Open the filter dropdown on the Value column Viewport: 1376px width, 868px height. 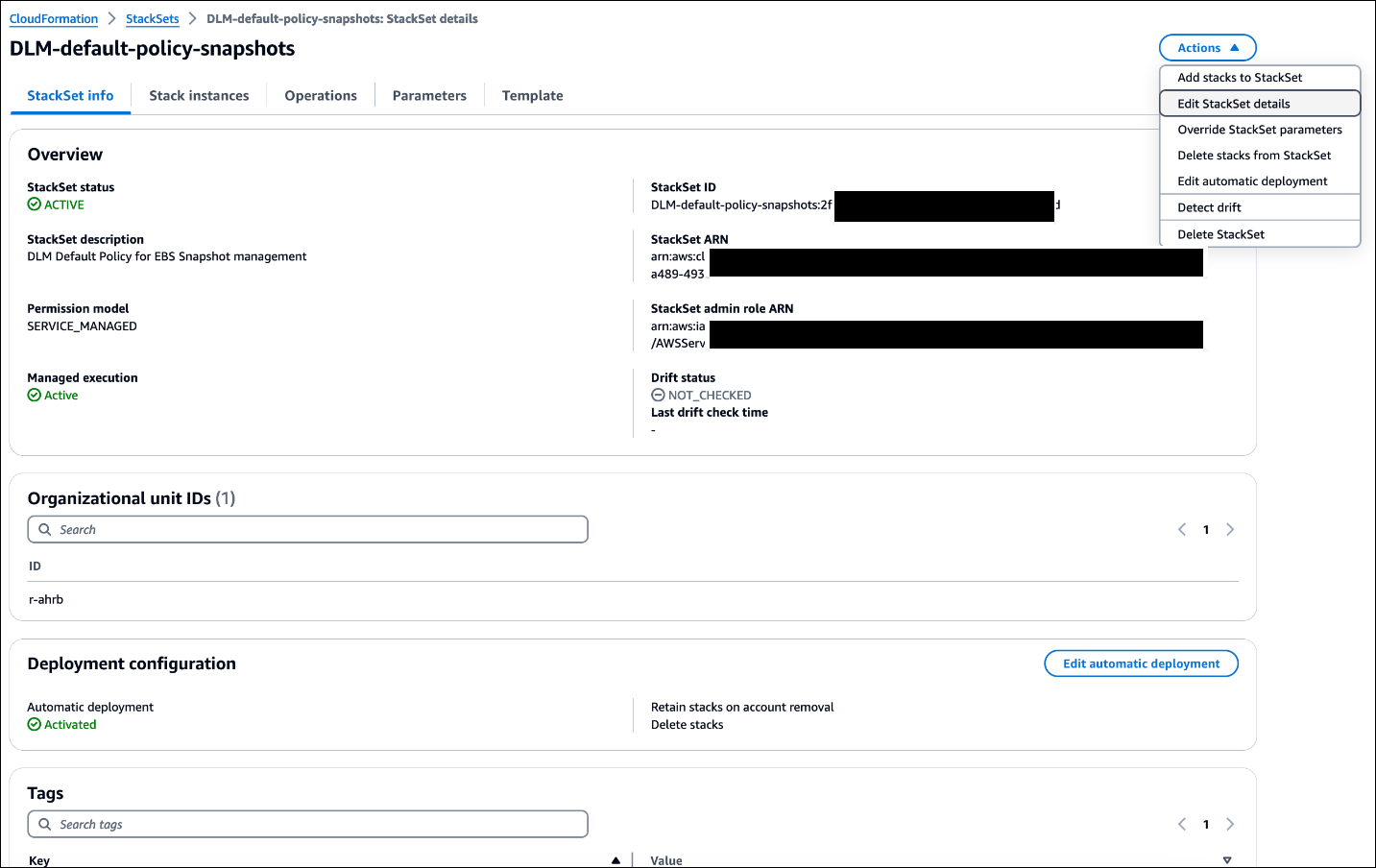[x=1227, y=860]
